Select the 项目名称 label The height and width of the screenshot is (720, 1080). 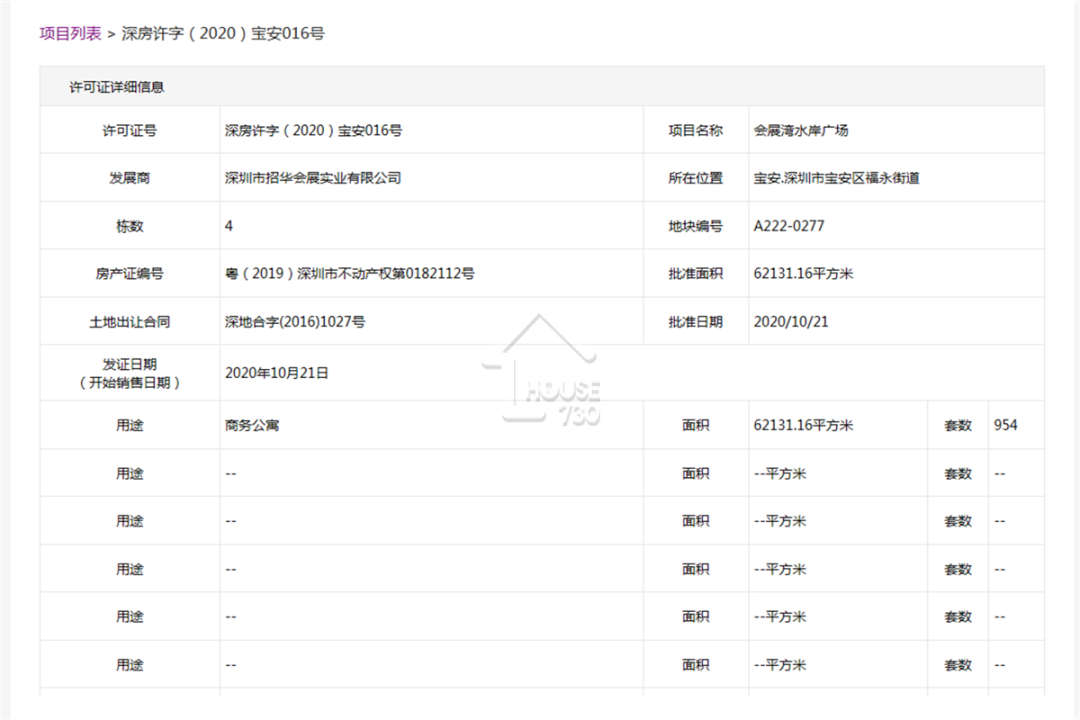[x=695, y=130]
